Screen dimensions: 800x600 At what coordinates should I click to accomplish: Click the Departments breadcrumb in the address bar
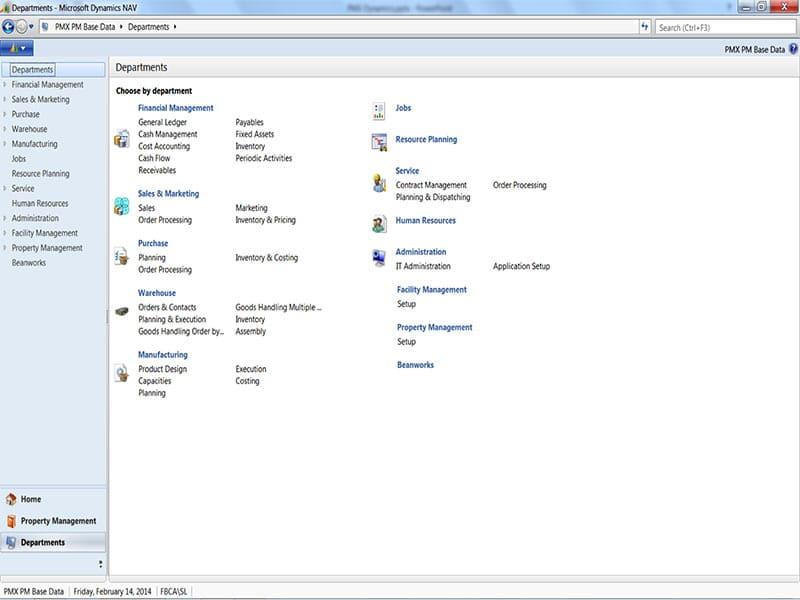pos(148,27)
